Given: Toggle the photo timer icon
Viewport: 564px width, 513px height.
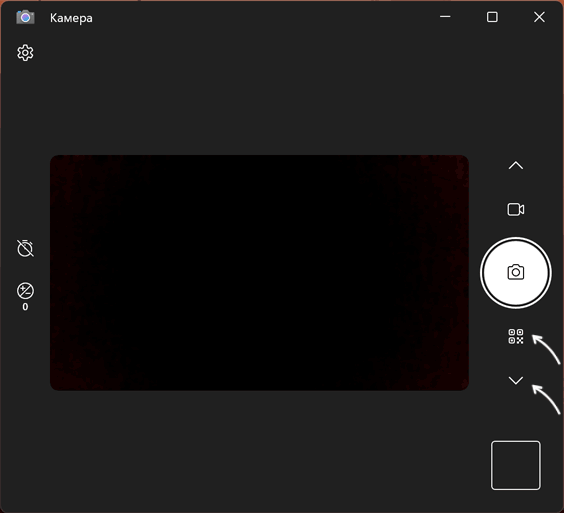Looking at the screenshot, I should [25, 248].
